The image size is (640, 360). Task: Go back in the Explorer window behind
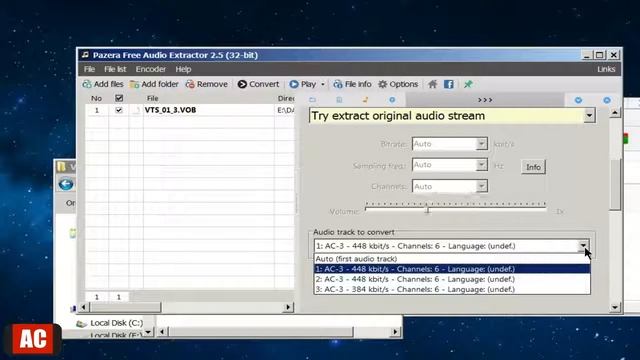point(66,184)
